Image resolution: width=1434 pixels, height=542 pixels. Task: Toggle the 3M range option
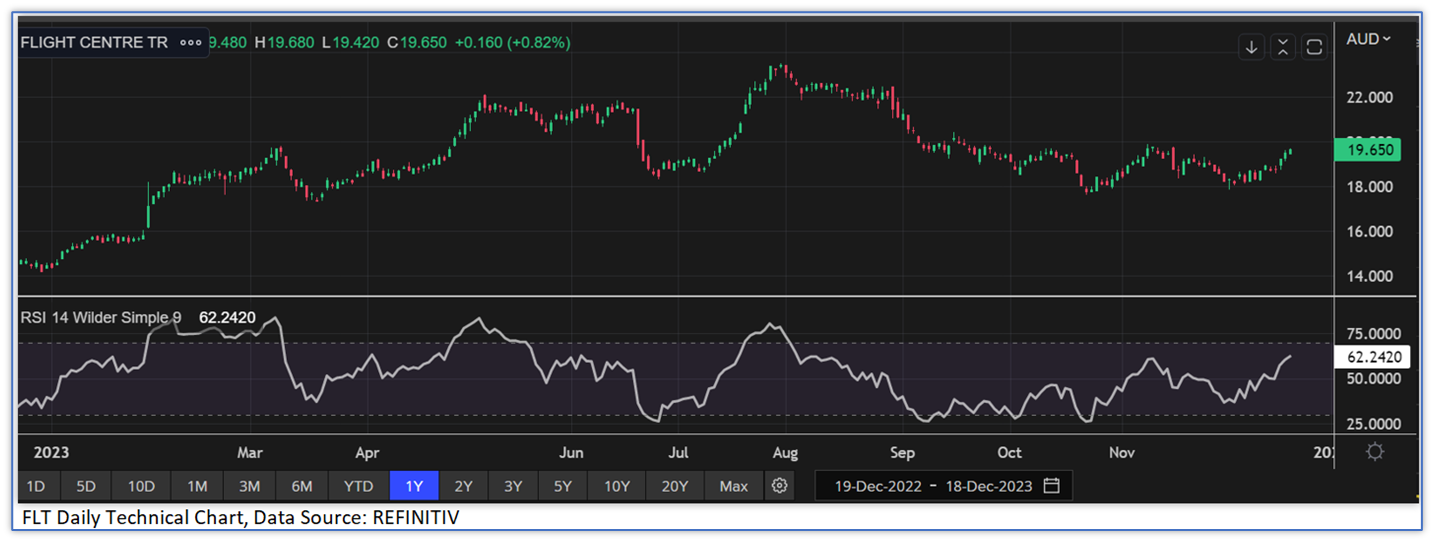(249, 486)
